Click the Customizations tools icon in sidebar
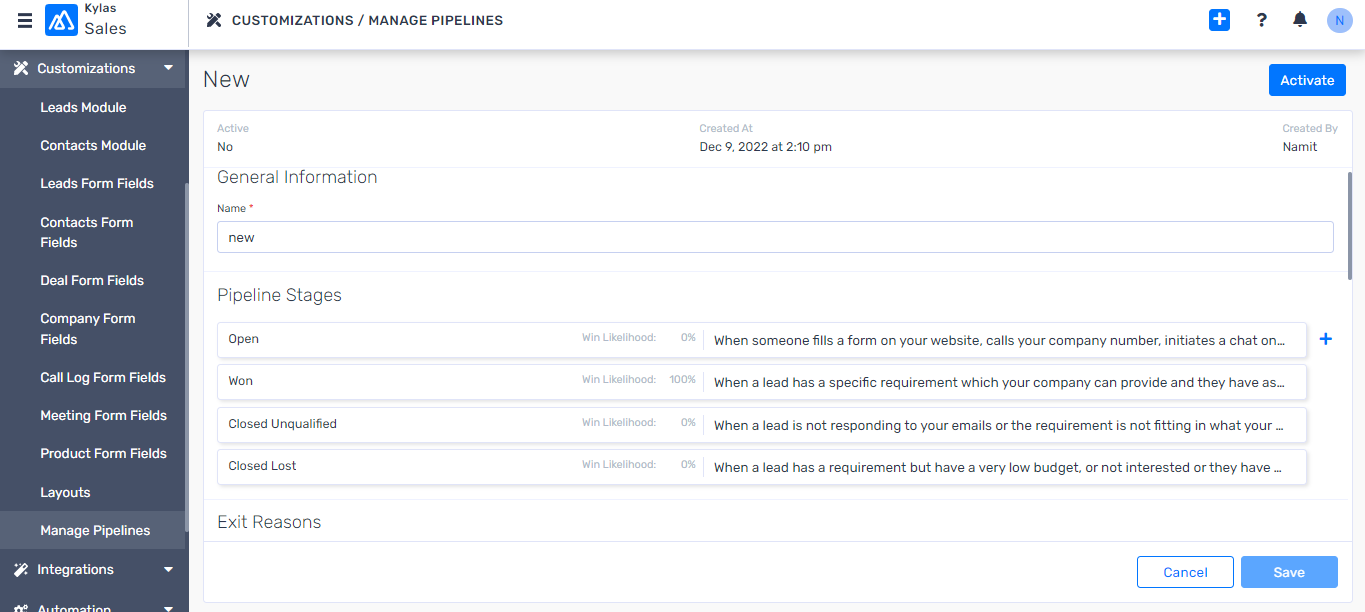Viewport: 1365px width, 612px height. tap(20, 68)
